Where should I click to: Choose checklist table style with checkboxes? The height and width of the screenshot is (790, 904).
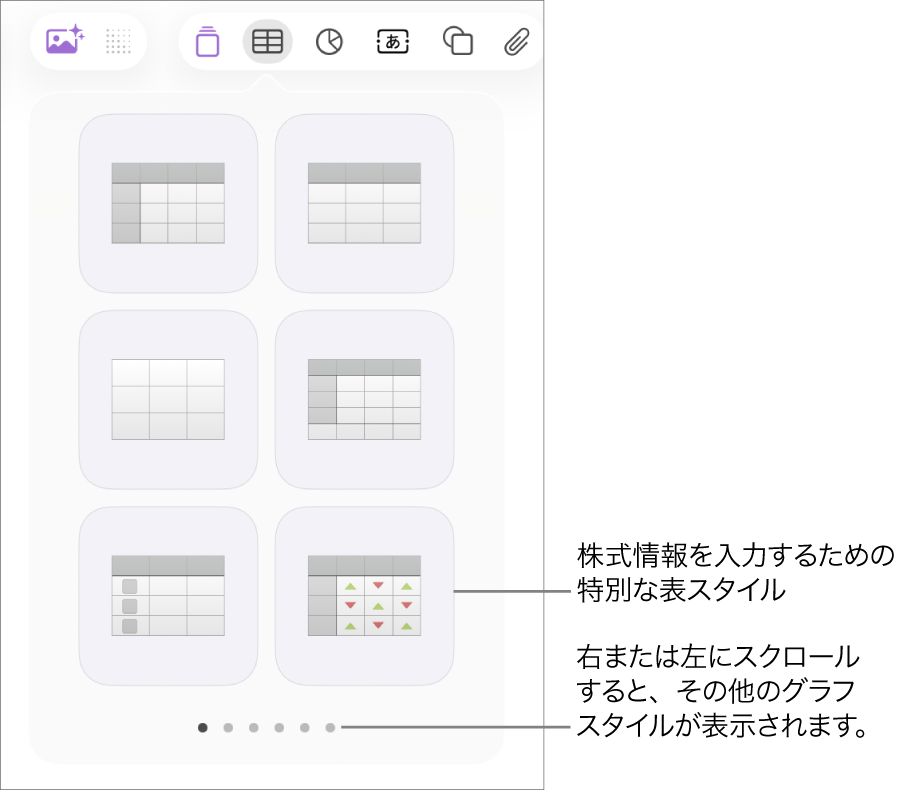pos(168,596)
